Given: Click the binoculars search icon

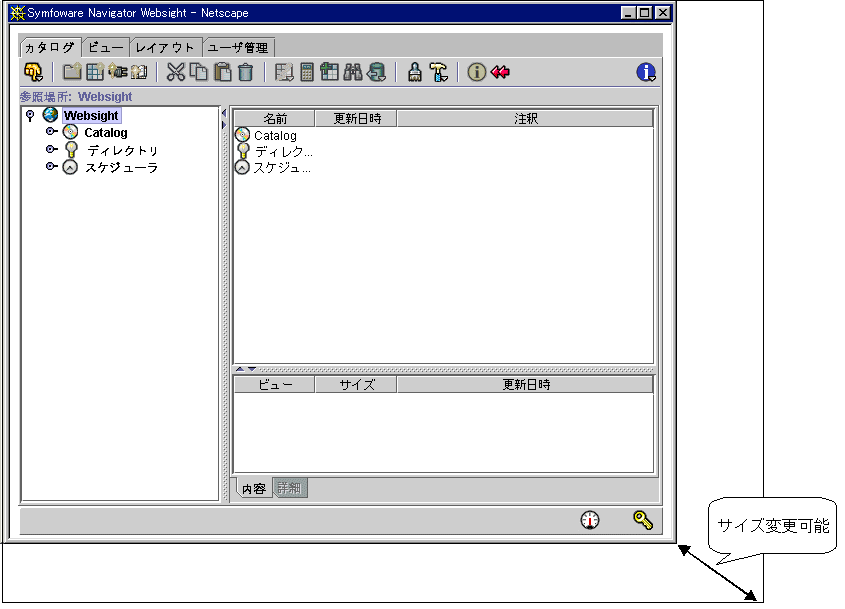Looking at the screenshot, I should [353, 72].
